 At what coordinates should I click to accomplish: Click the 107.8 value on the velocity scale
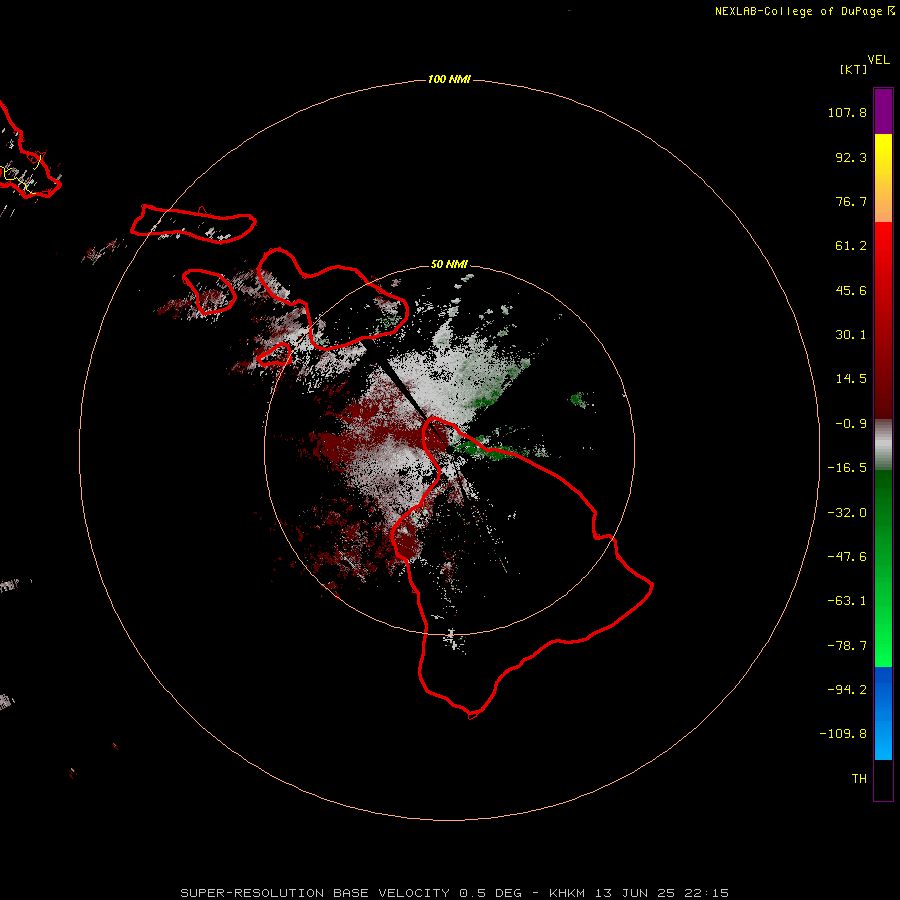(x=847, y=112)
